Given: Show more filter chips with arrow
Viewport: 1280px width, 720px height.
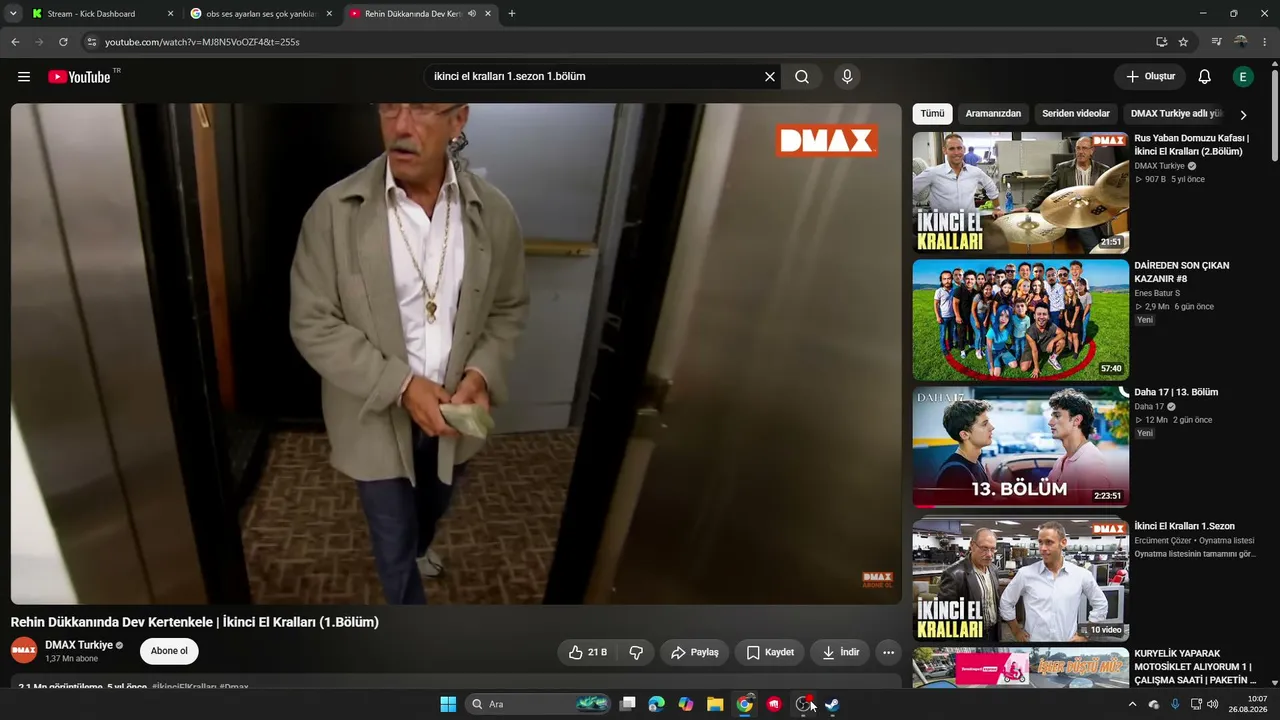Looking at the screenshot, I should 1243,115.
